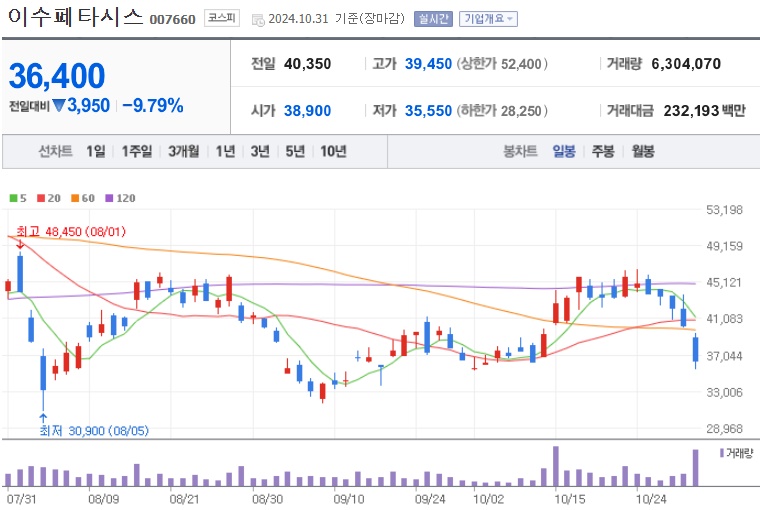Click the 08/09 date axis label
760x510 pixels.
click(x=104, y=499)
